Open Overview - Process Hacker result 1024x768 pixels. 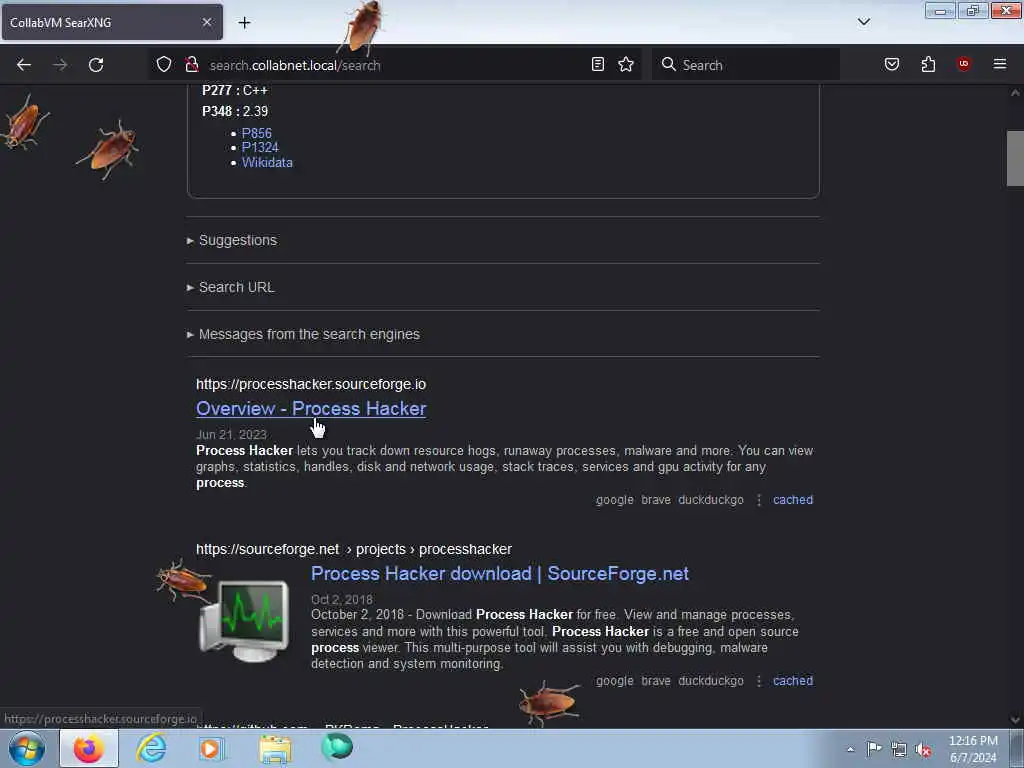311,408
